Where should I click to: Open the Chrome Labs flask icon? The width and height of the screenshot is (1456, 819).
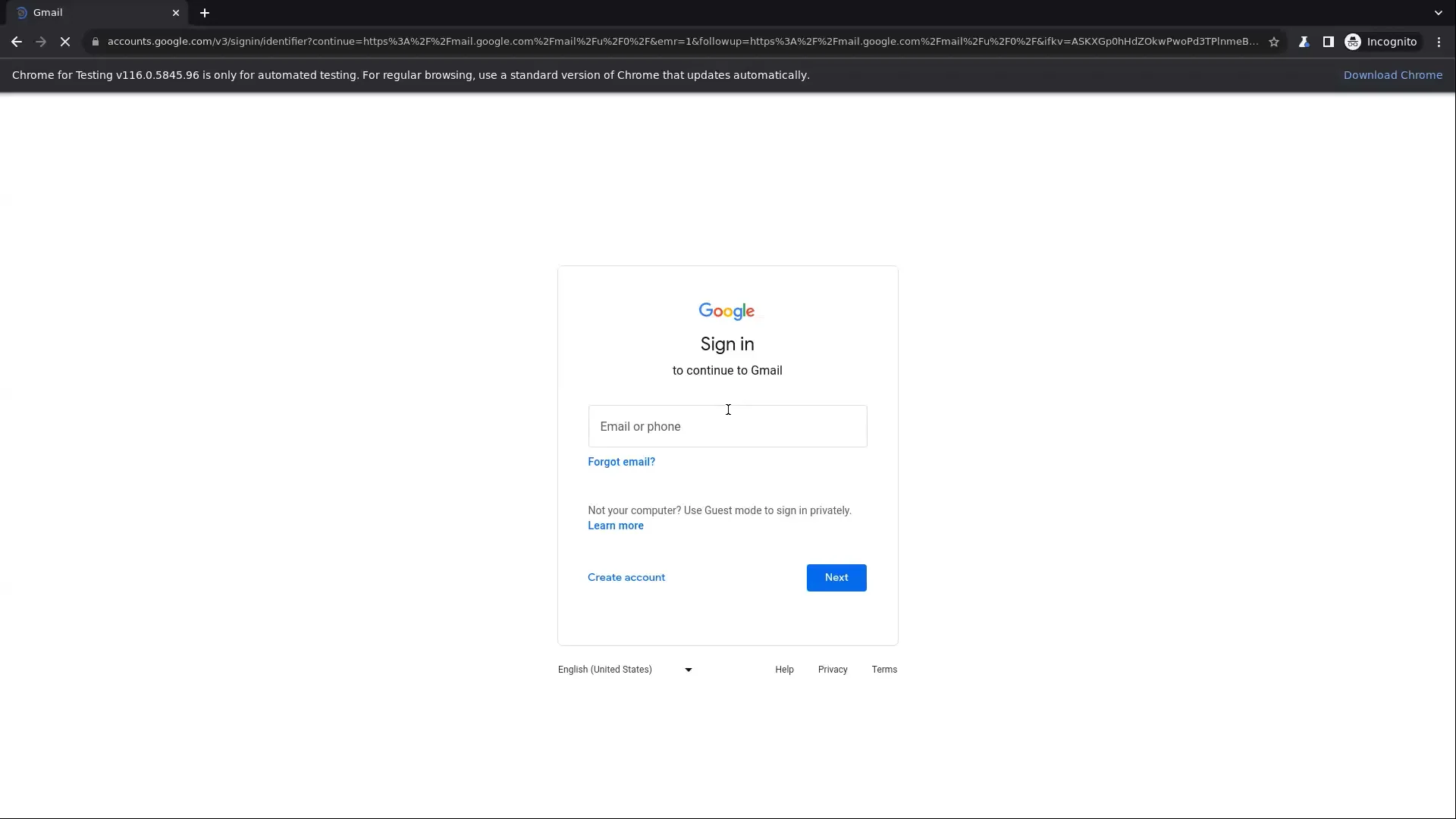pyautogui.click(x=1304, y=42)
